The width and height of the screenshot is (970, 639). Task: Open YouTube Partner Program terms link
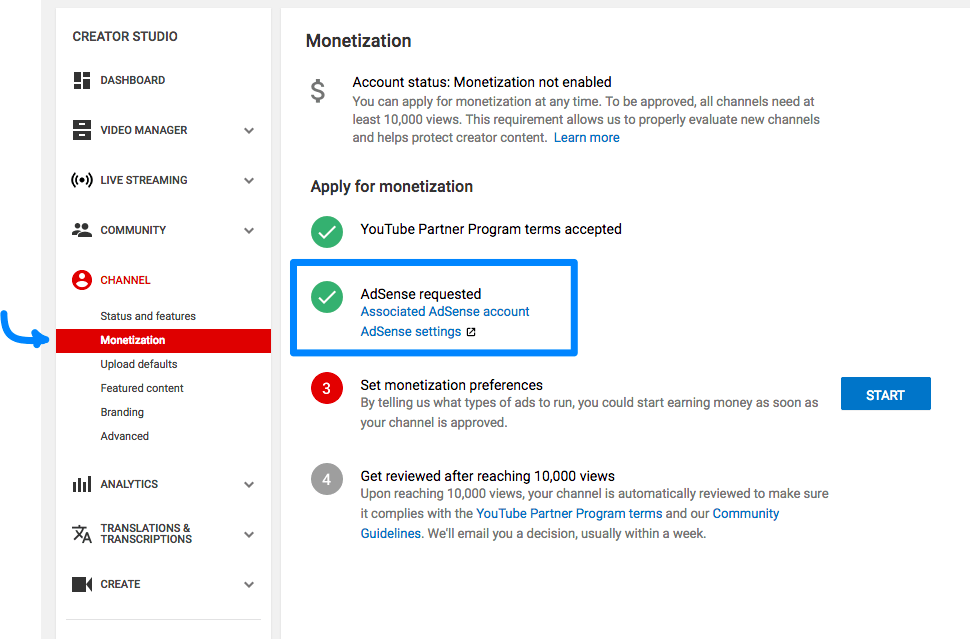(x=569, y=513)
